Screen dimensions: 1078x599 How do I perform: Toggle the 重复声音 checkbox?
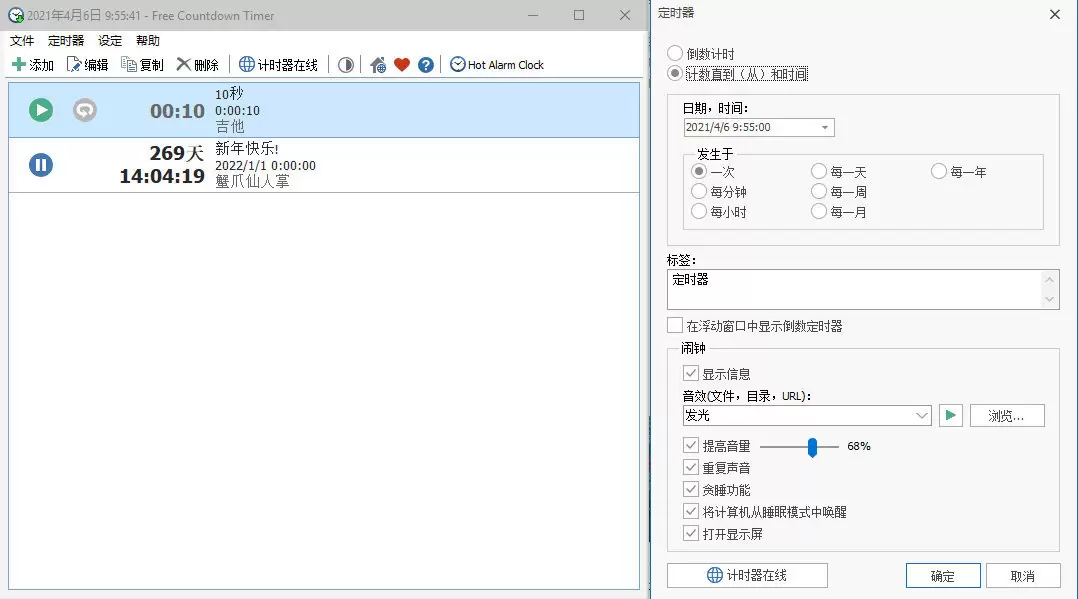[x=691, y=468]
